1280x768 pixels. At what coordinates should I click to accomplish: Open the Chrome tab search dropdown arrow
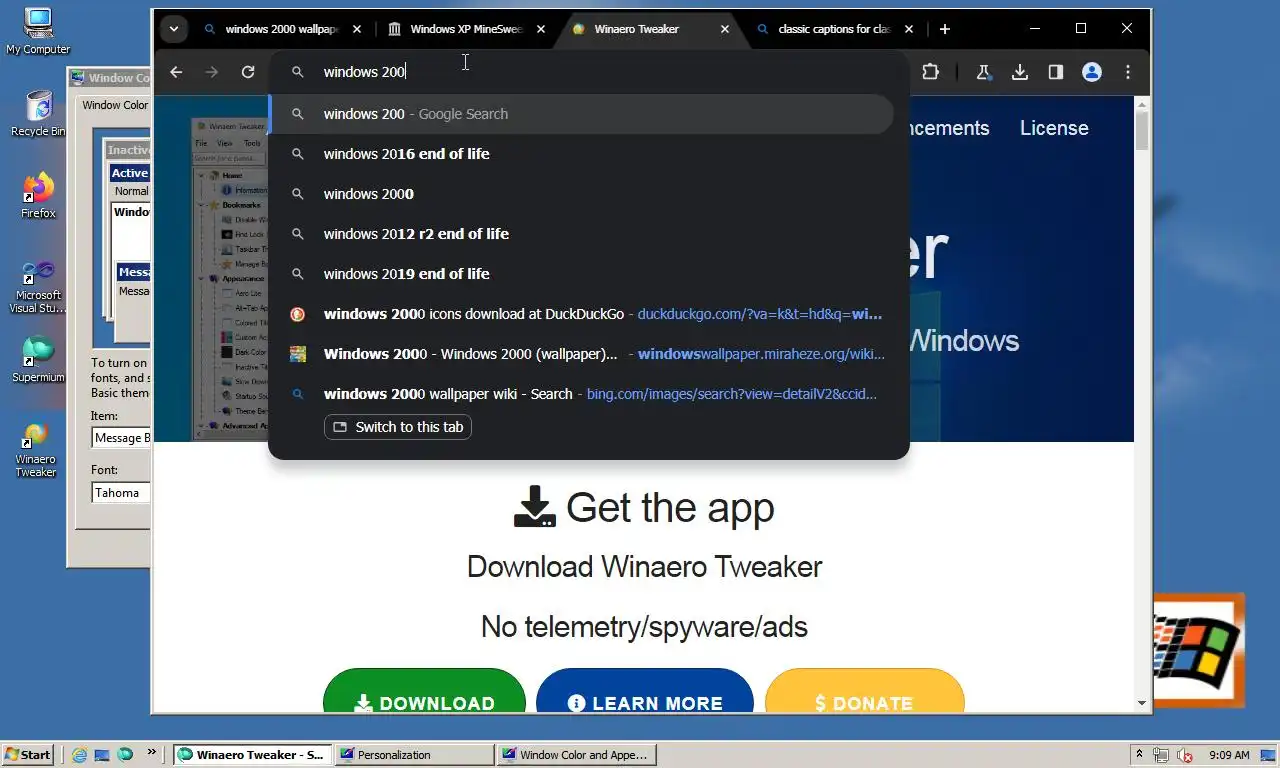click(x=174, y=29)
